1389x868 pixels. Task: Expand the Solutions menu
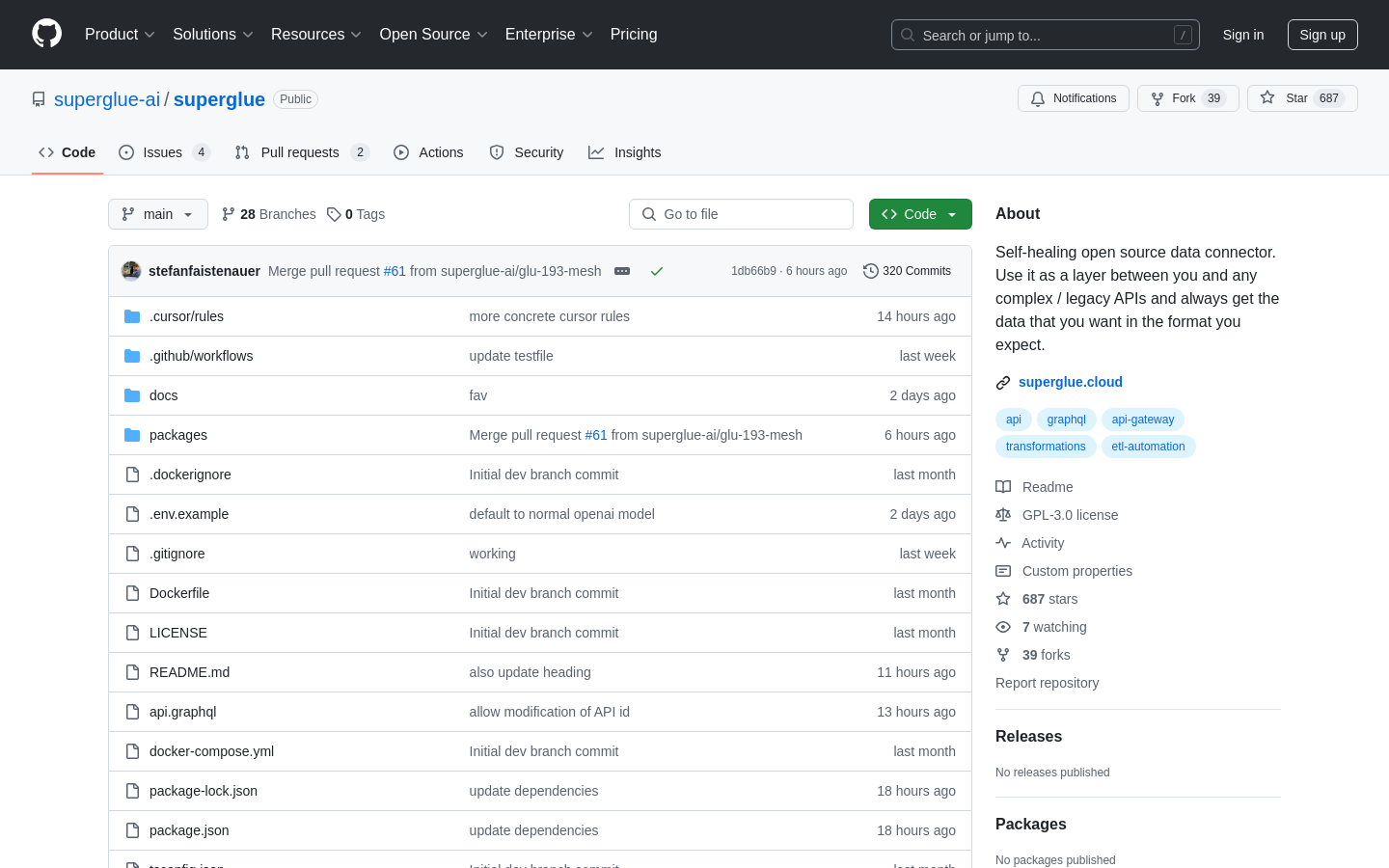(213, 35)
